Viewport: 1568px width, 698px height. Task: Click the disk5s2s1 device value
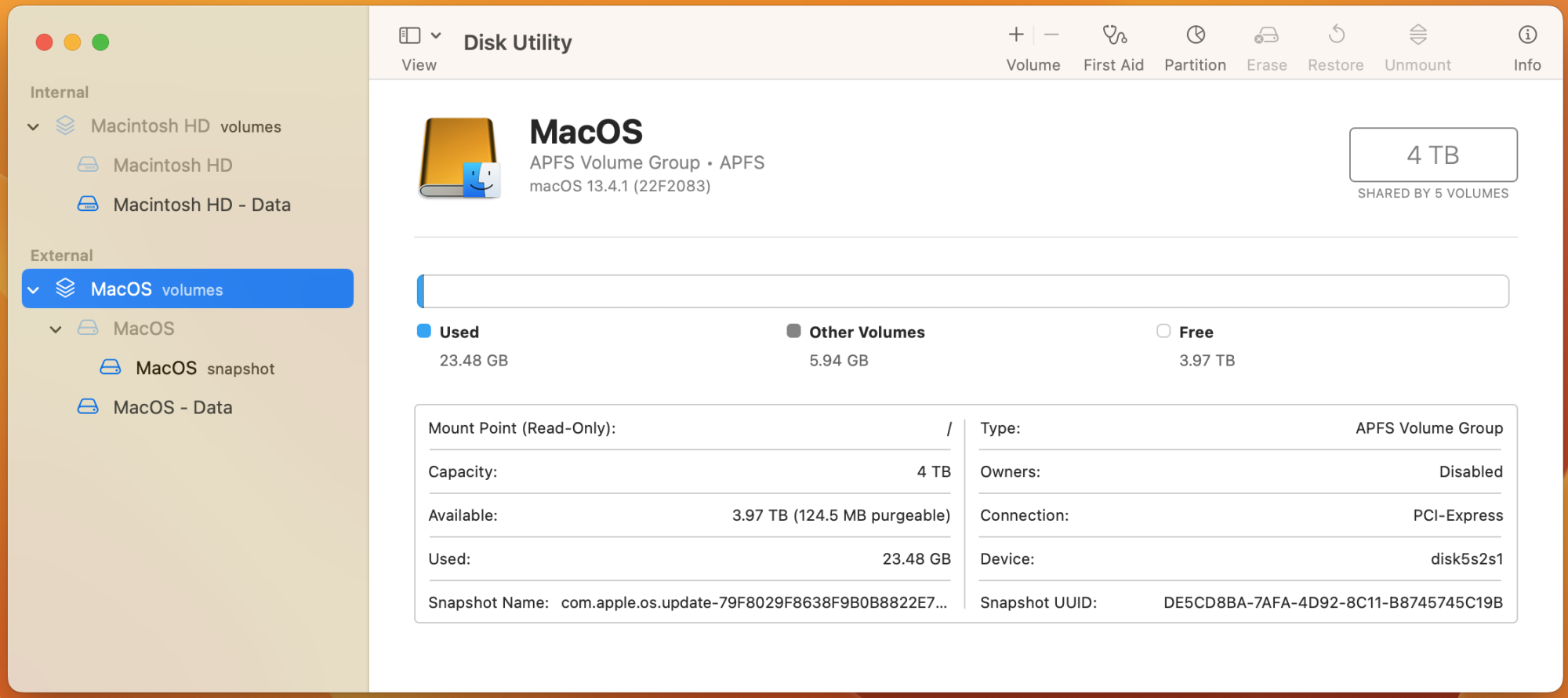1467,559
